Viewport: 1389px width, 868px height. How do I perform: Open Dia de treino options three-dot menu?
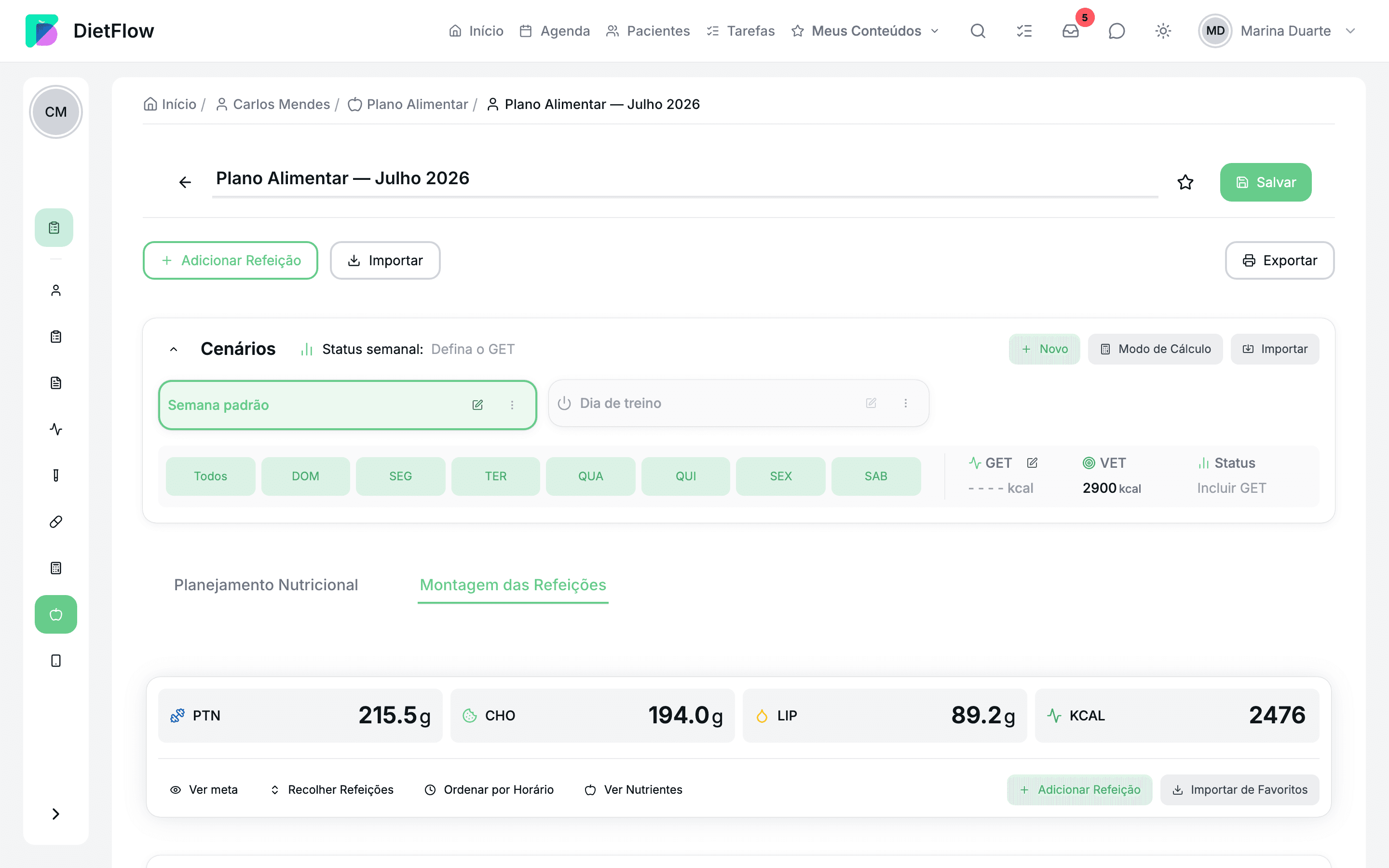(x=906, y=404)
